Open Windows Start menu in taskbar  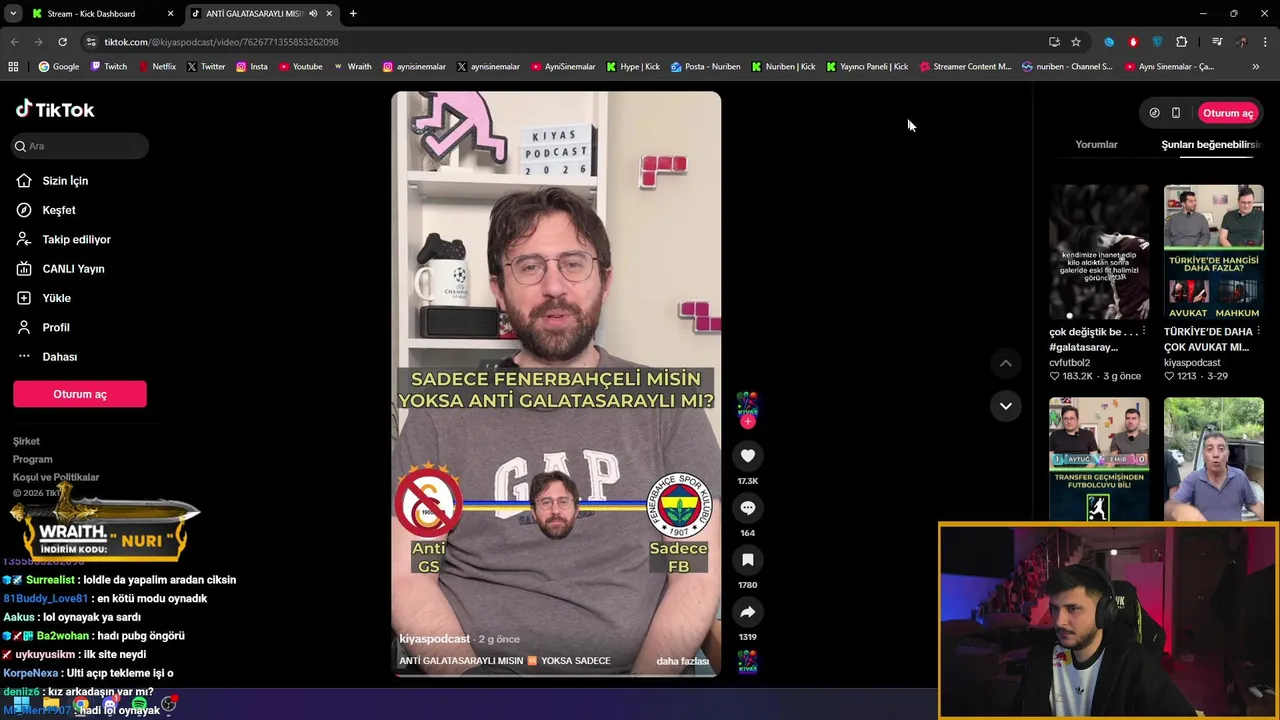click(21, 705)
